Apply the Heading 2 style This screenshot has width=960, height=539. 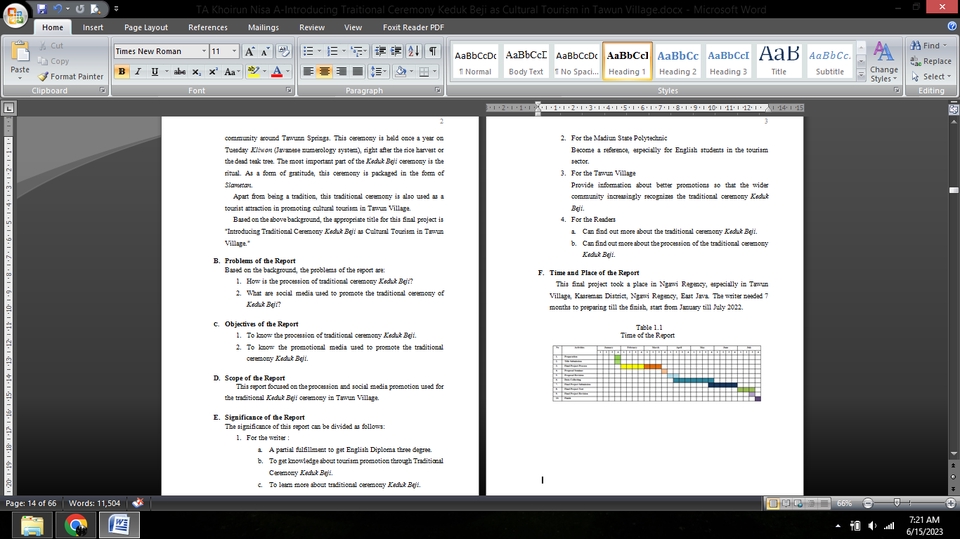678,61
